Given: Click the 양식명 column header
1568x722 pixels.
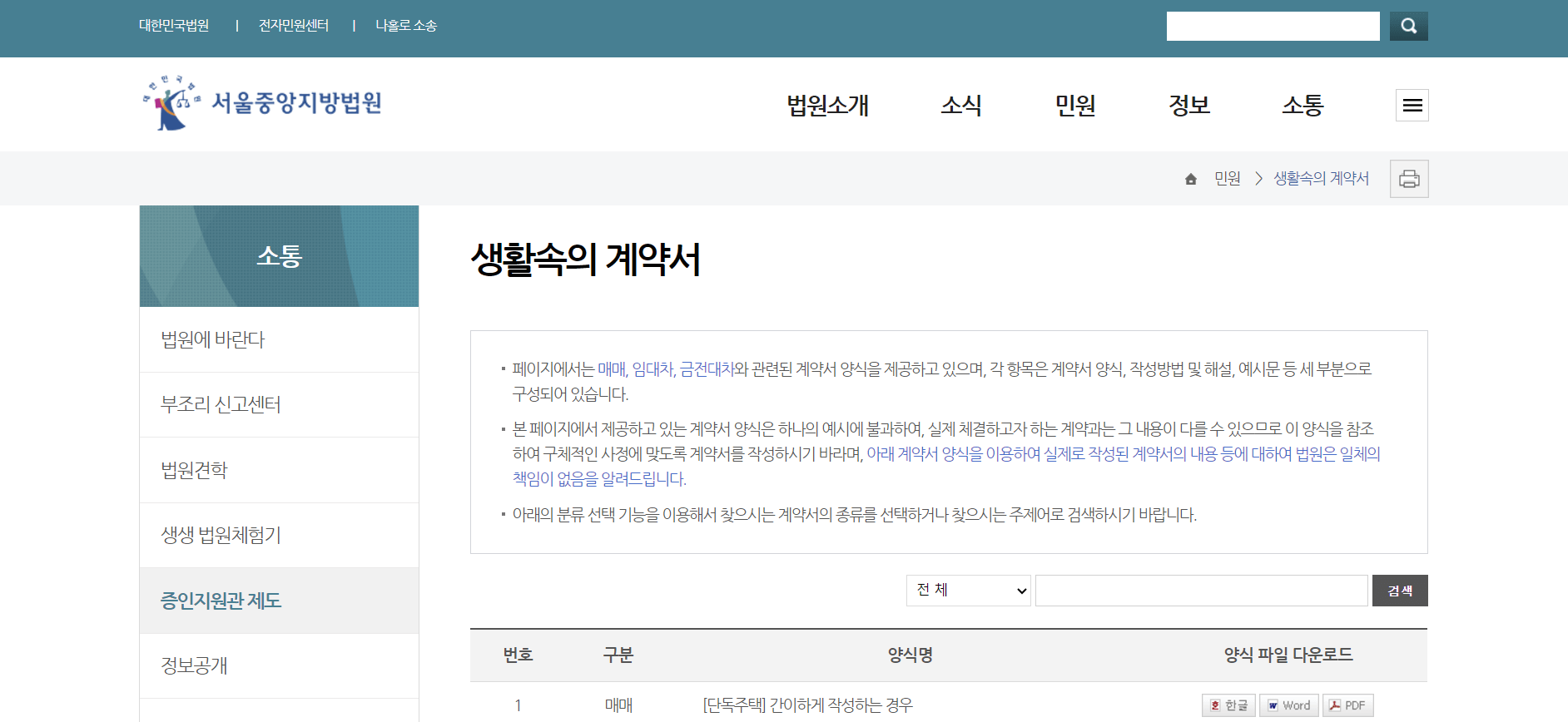Looking at the screenshot, I should click(x=910, y=655).
